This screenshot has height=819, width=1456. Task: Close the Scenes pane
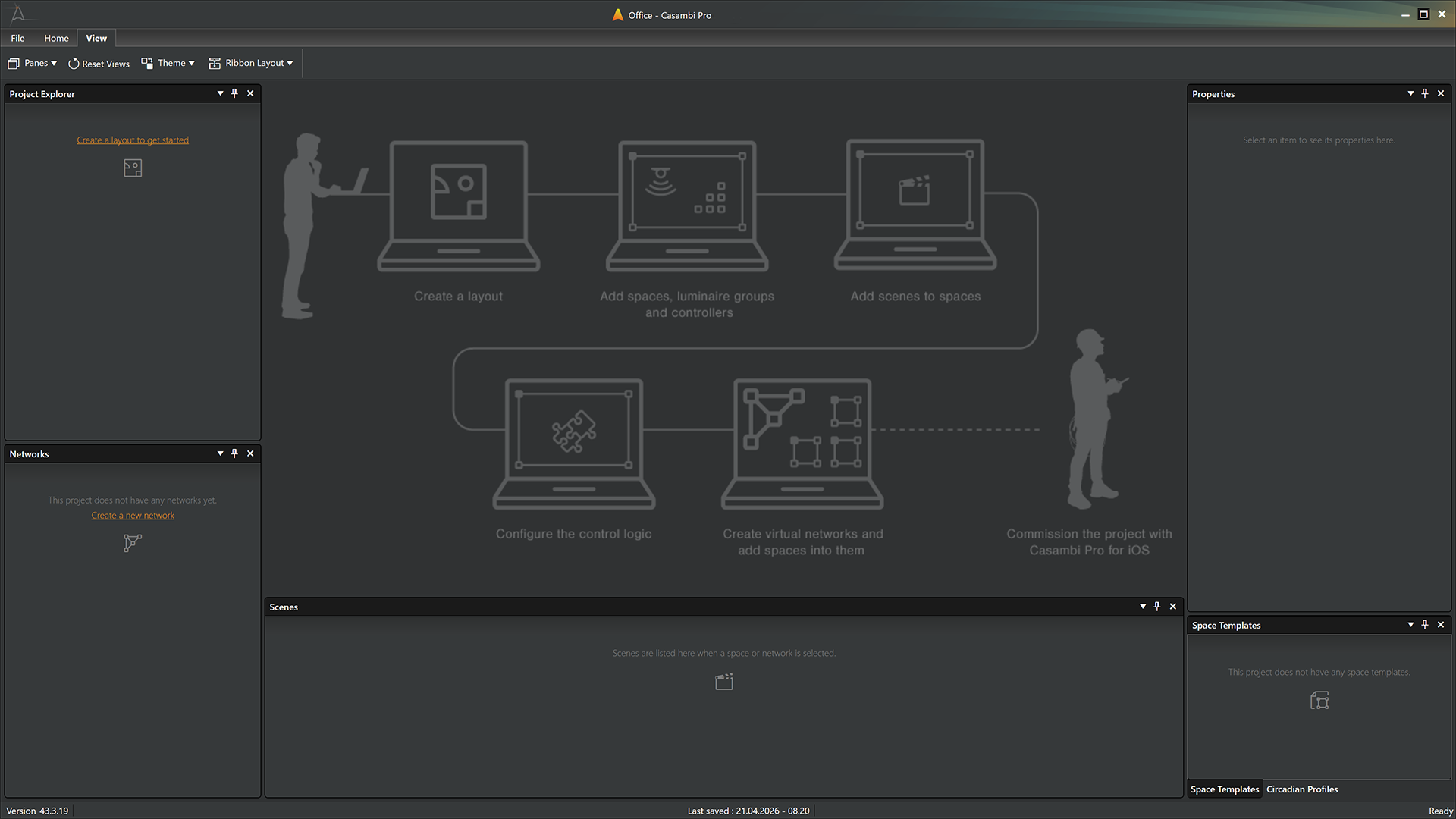[x=1173, y=607]
